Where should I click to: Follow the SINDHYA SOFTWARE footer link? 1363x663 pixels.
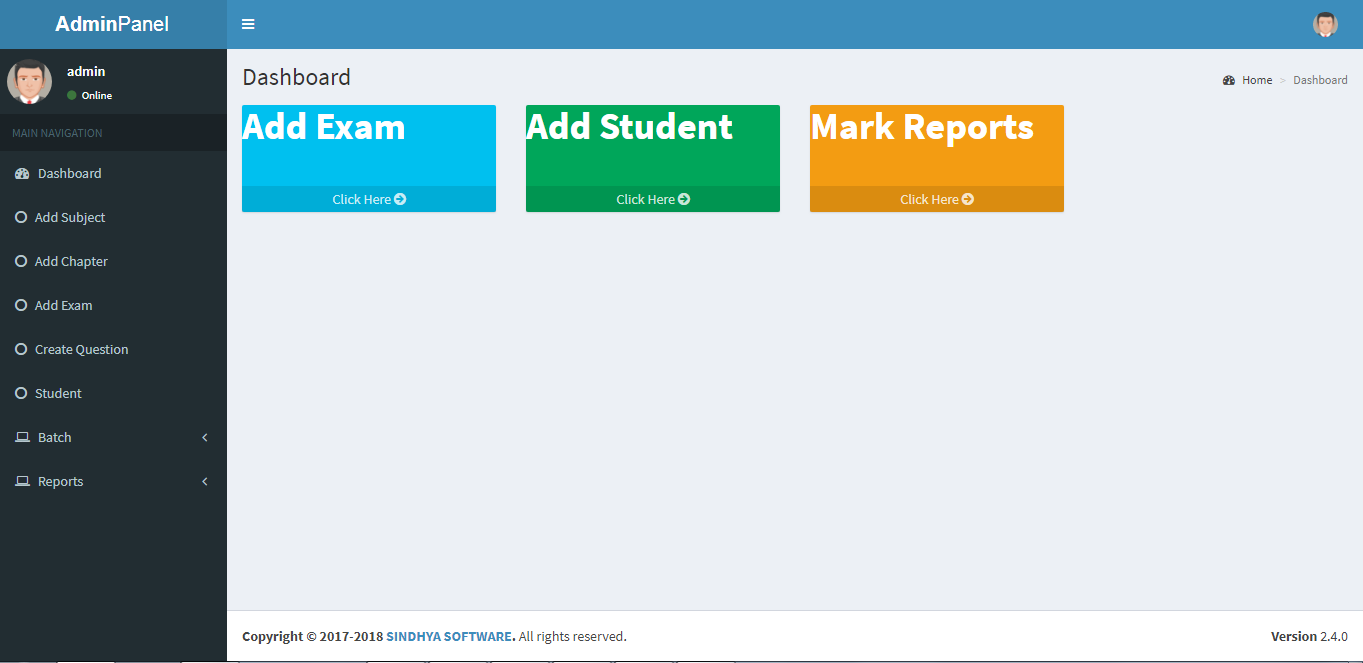[450, 636]
